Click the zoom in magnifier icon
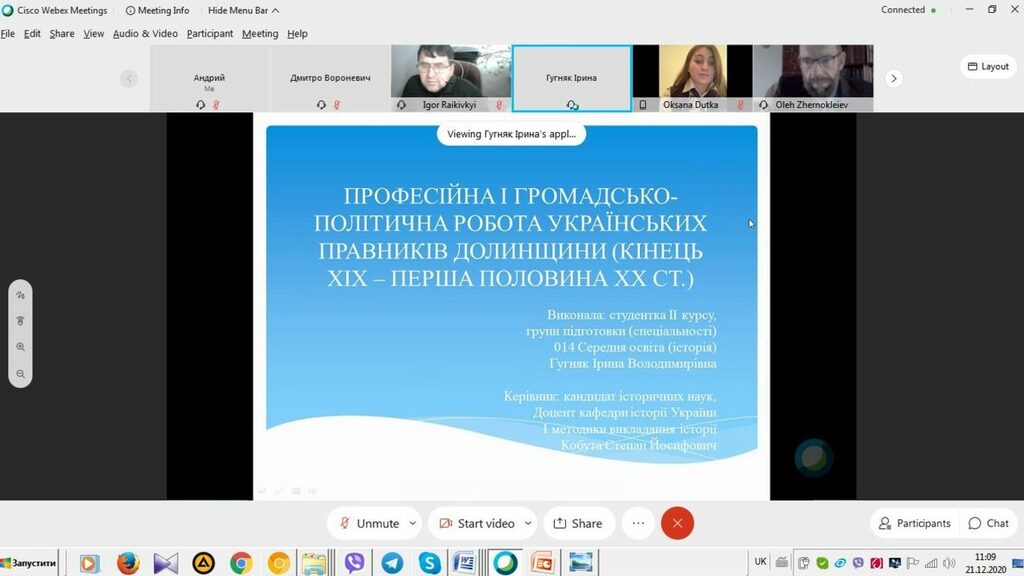 click(20, 347)
